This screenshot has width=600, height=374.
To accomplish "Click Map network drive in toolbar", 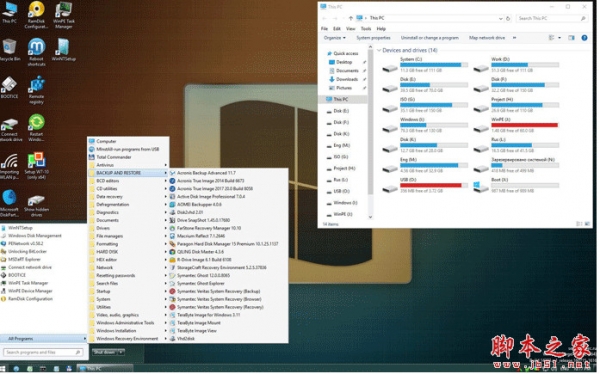I will [x=488, y=38].
